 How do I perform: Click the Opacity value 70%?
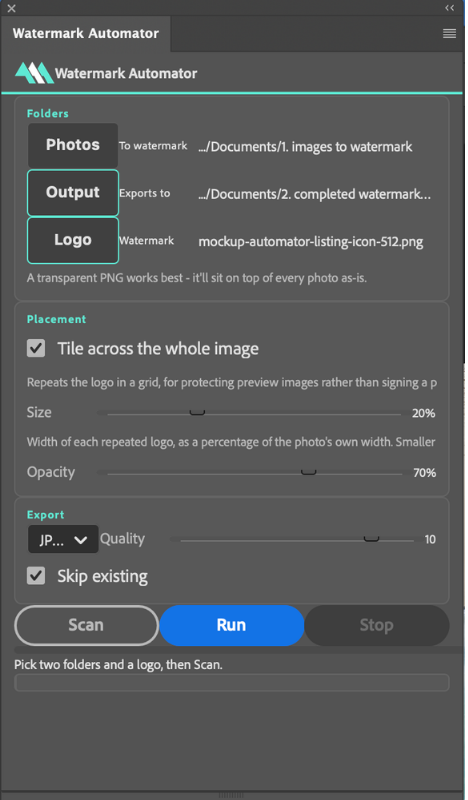pos(424,473)
